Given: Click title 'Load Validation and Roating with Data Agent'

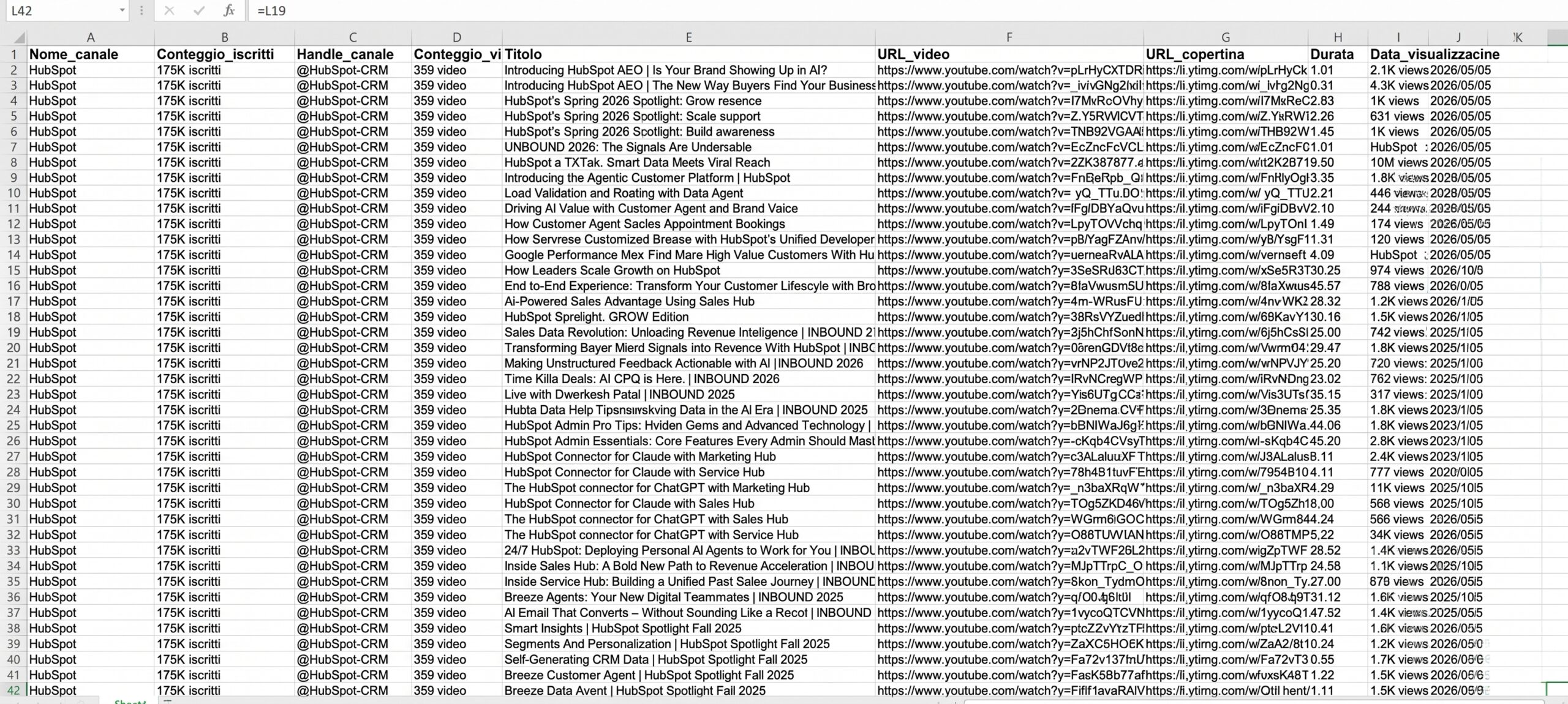Looking at the screenshot, I should point(624,193).
